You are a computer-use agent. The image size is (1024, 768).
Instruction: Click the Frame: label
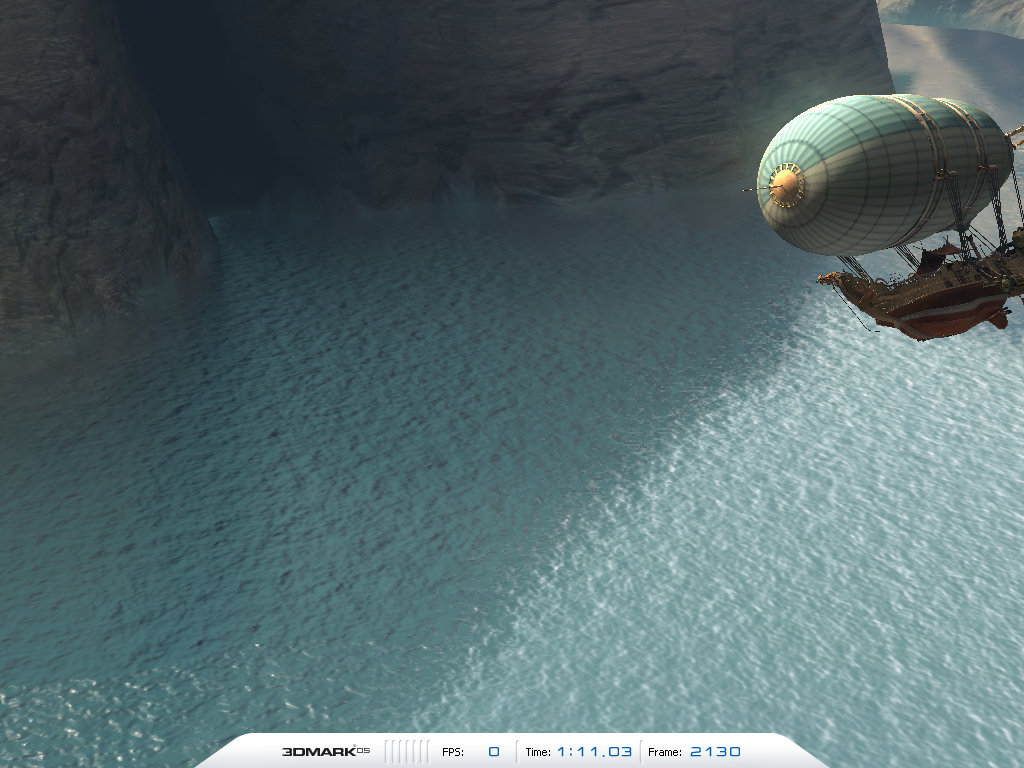click(665, 752)
